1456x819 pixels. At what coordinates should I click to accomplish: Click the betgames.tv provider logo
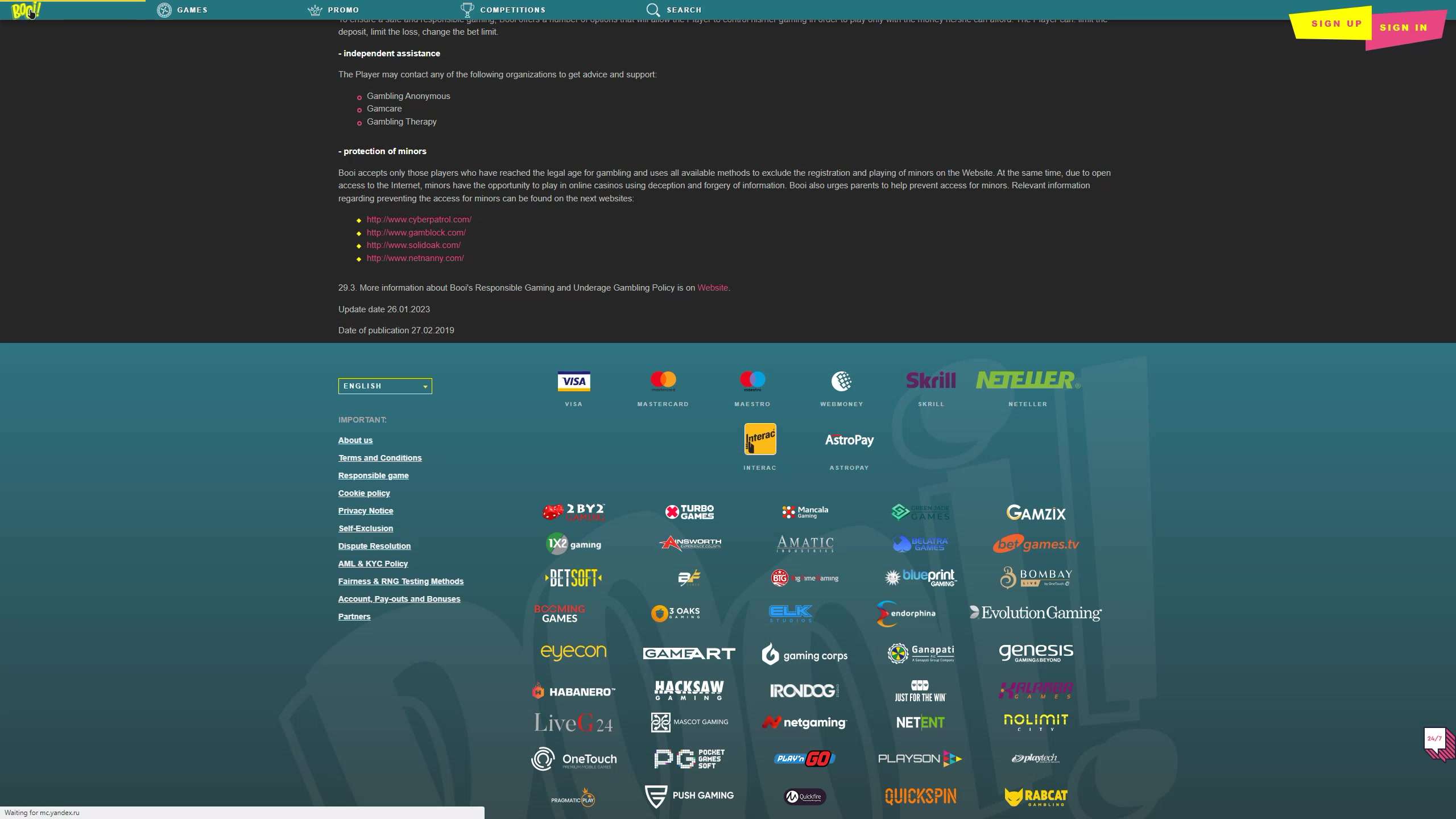(1036, 544)
